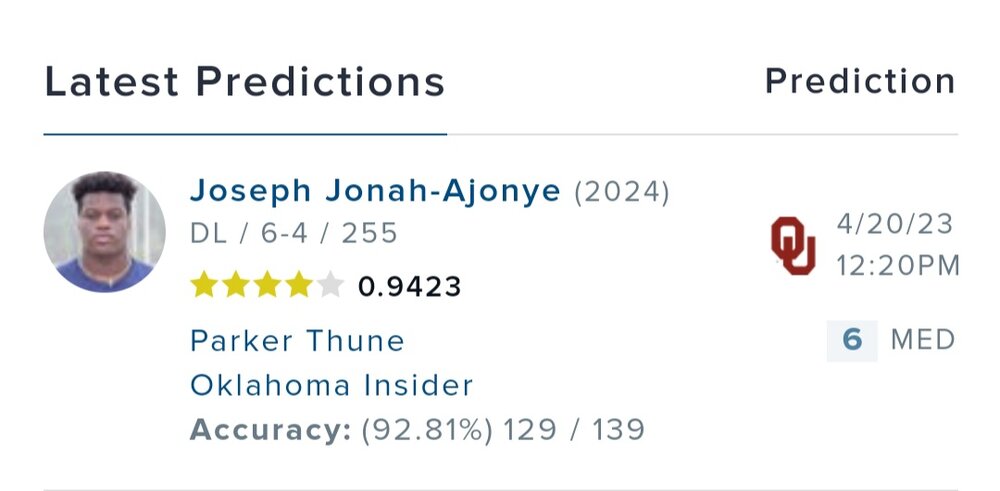1000x491 pixels.
Task: Click the confidence score 6 badge
Action: click(x=852, y=340)
